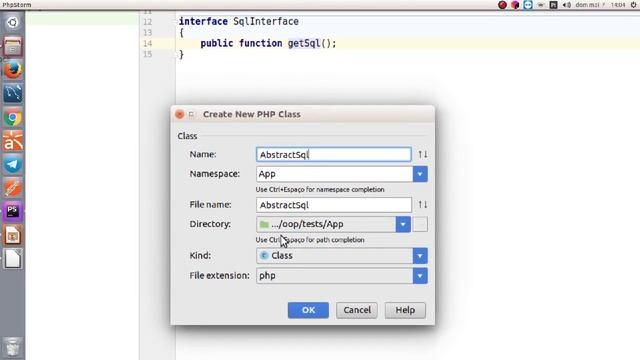
Task: Open the Ubuntu Dash search icon
Action: pos(12,22)
